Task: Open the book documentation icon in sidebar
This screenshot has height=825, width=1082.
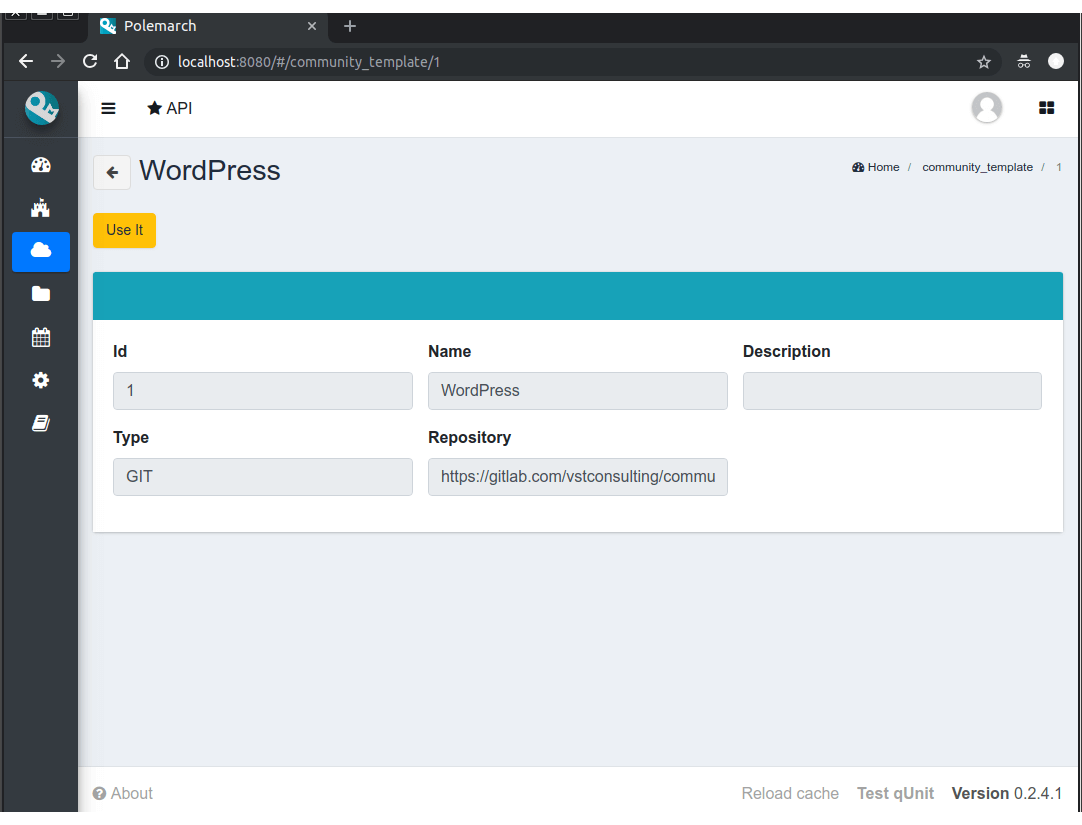Action: tap(41, 423)
